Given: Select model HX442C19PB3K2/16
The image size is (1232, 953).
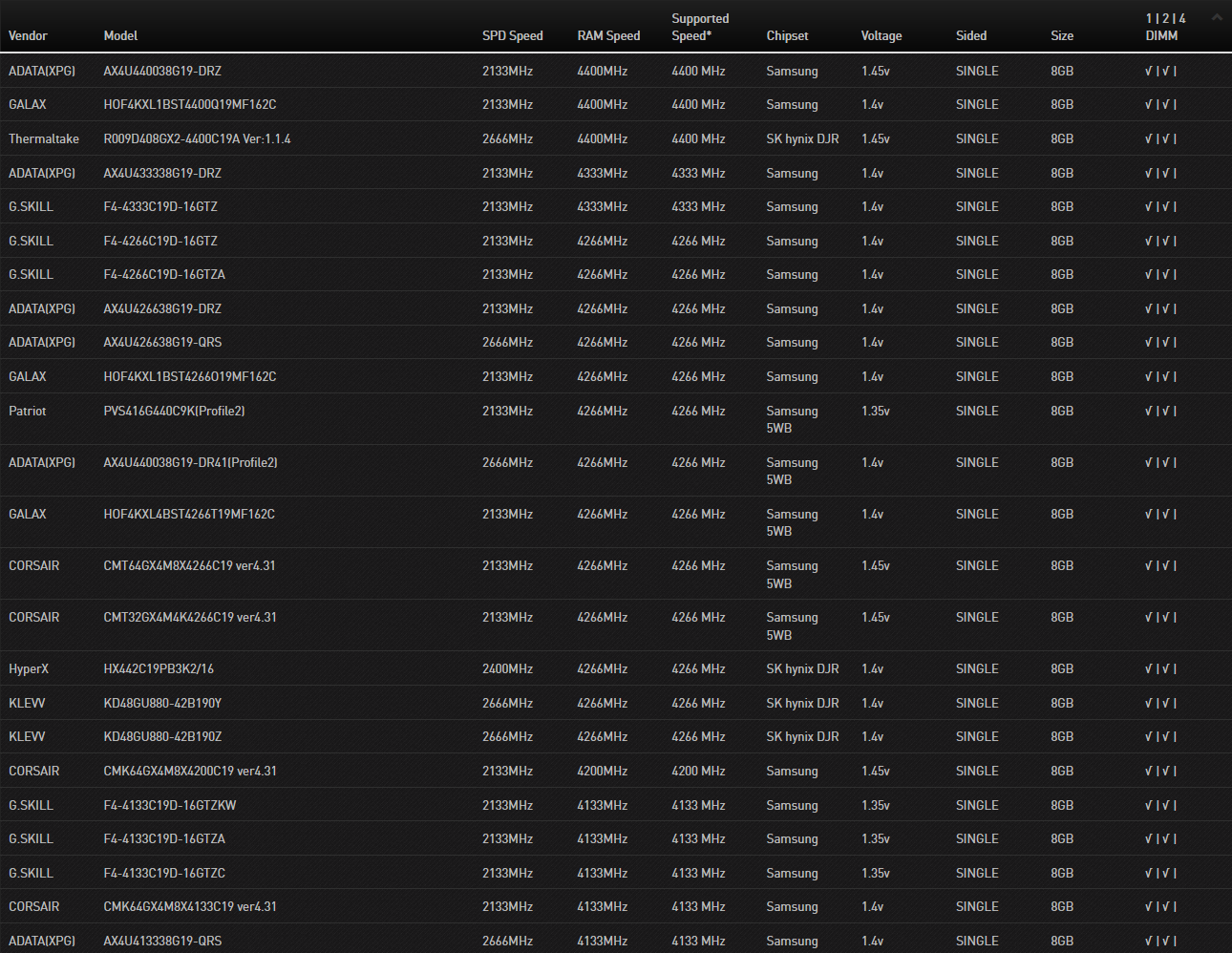Looking at the screenshot, I should pos(159,669).
